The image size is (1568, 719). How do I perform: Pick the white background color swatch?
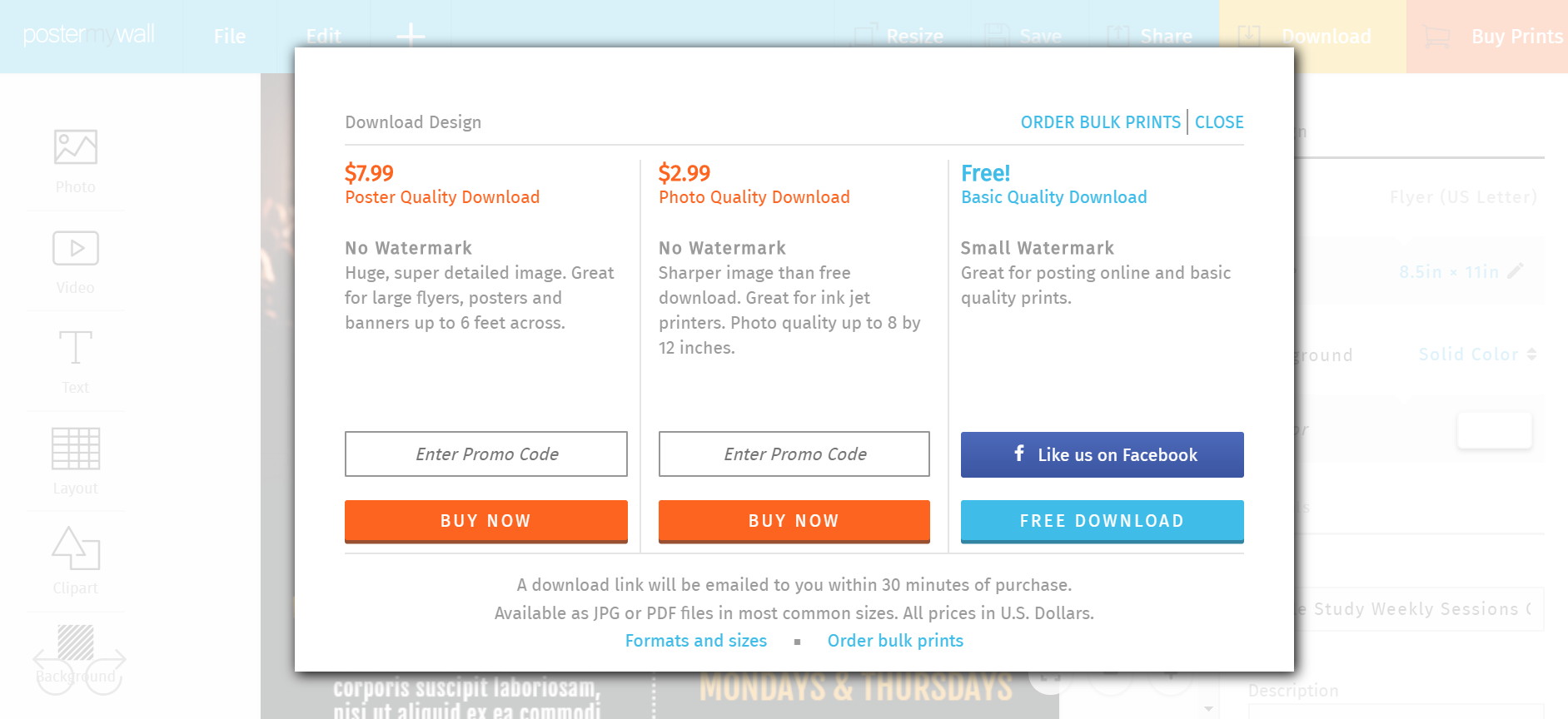coord(1495,430)
